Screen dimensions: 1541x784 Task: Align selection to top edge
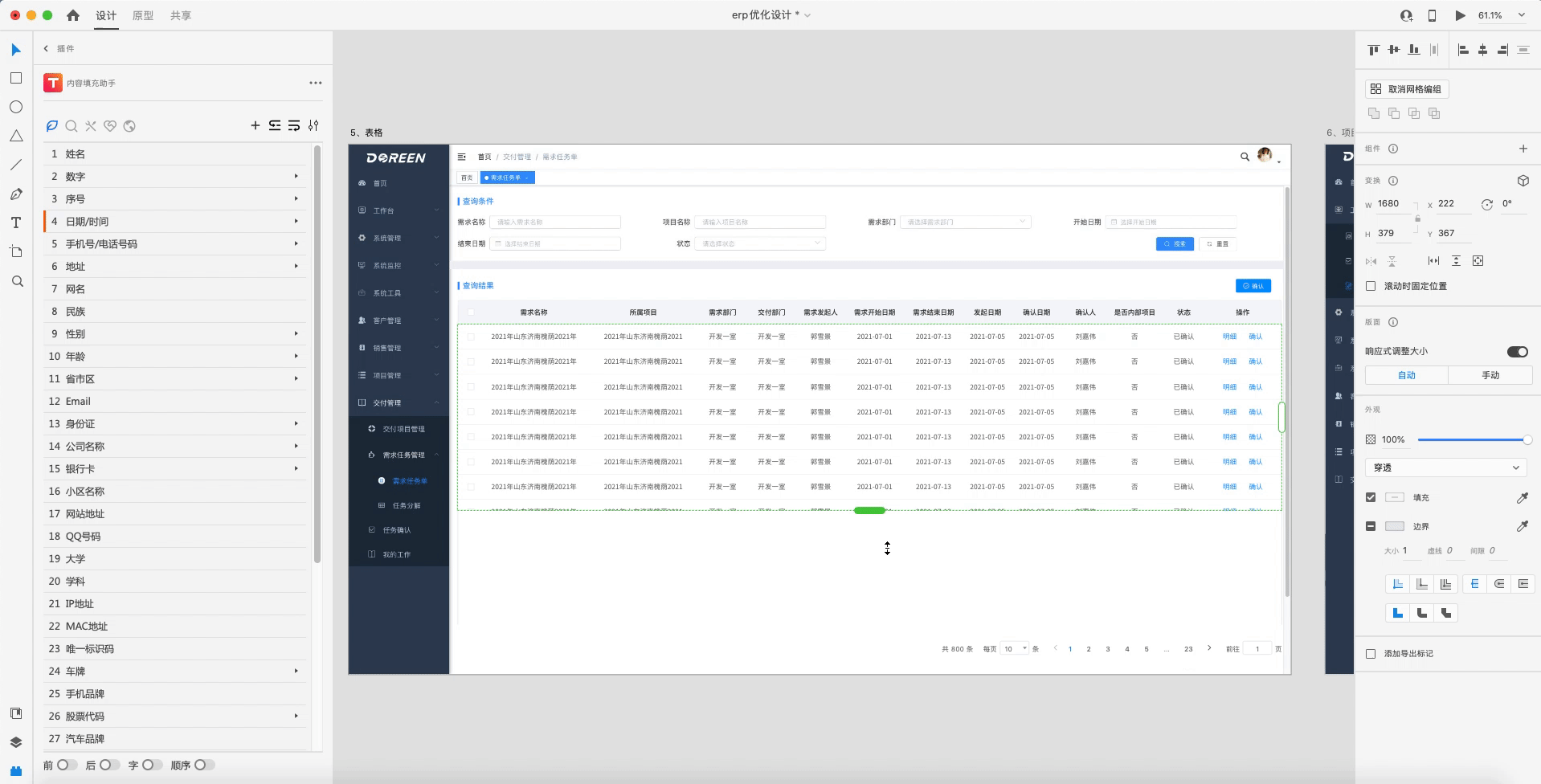[1374, 50]
